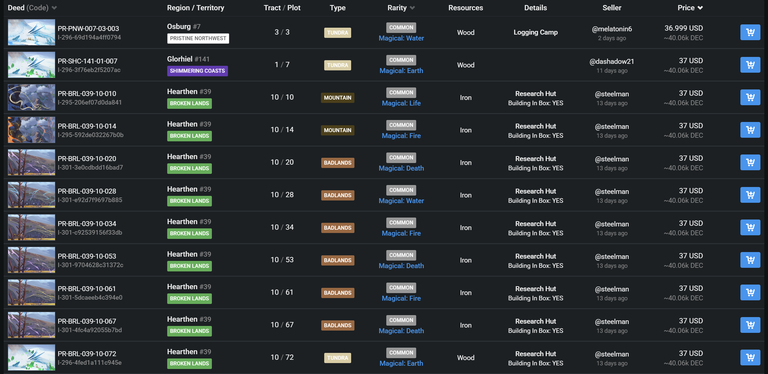This screenshot has width=768, height=374.
Task: Sort by Region / Territory header
Action: (x=195, y=8)
